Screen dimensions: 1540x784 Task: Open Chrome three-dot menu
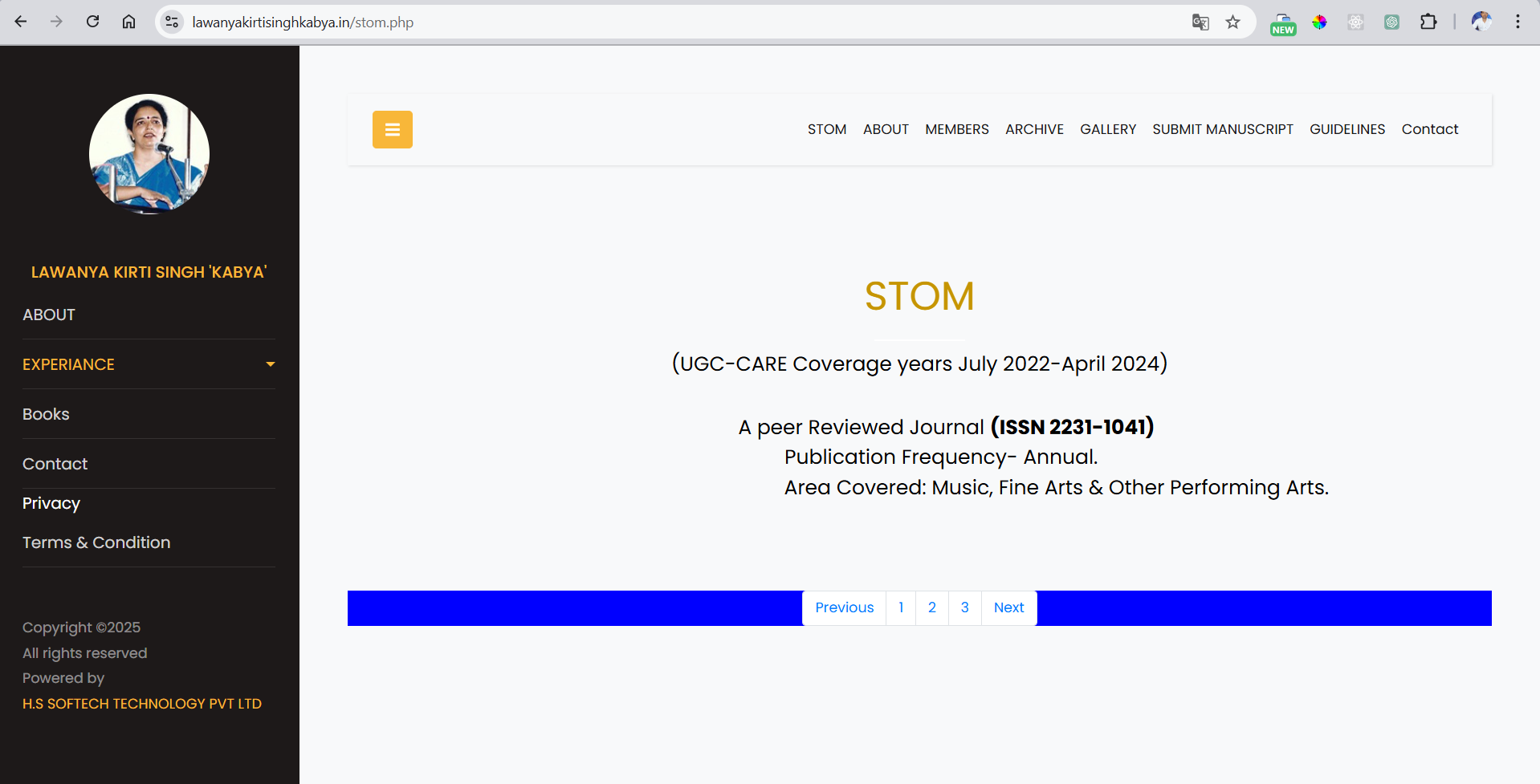(x=1517, y=22)
